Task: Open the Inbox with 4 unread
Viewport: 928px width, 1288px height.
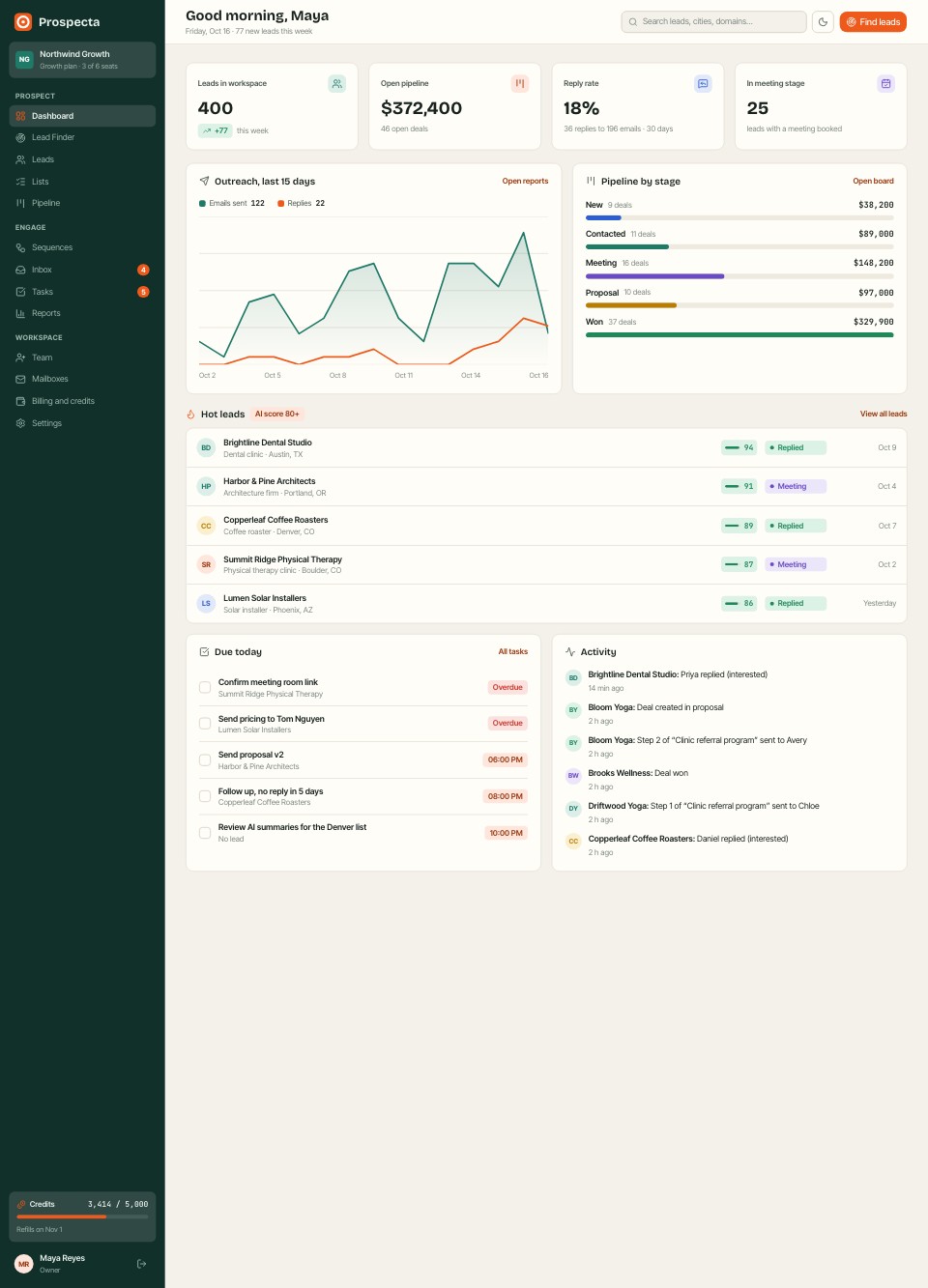Action: click(82, 270)
